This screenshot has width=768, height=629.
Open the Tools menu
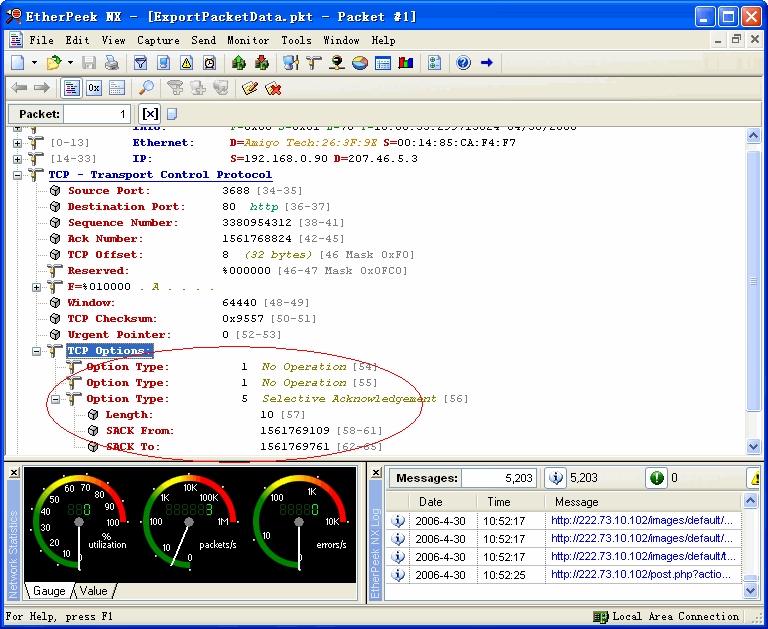(296, 40)
